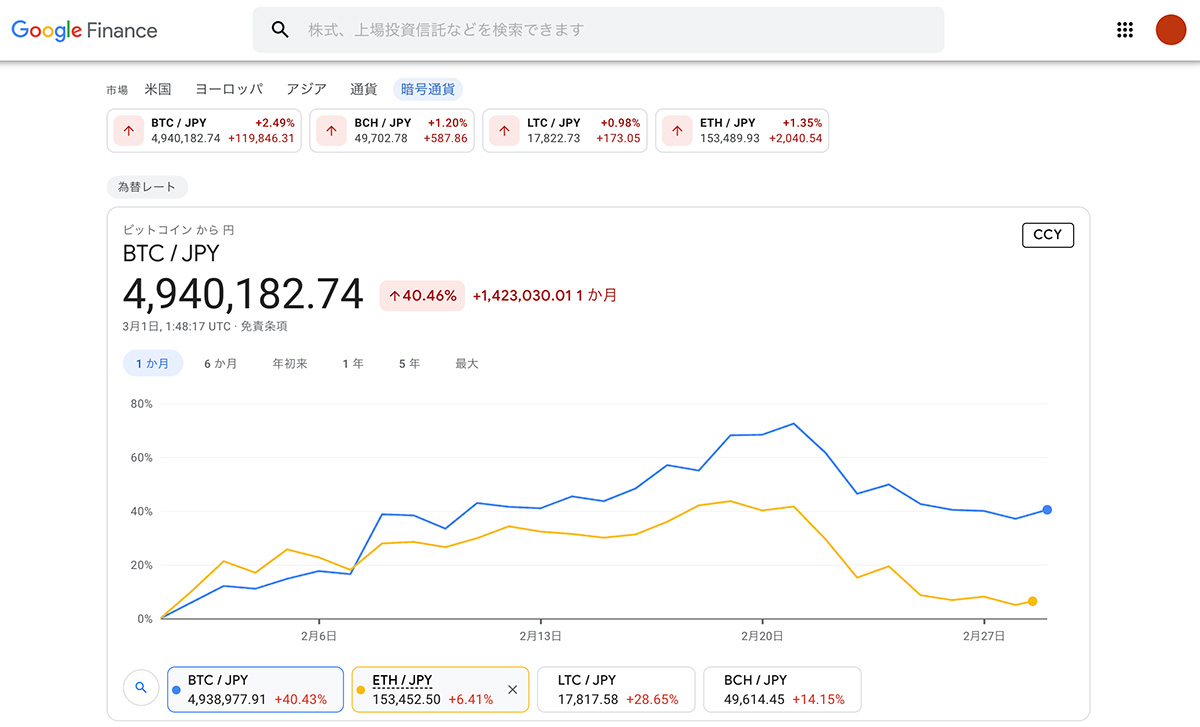The height and width of the screenshot is (727, 1200).
Task: Open the LTC / JPY ticker card
Action: tap(565, 130)
